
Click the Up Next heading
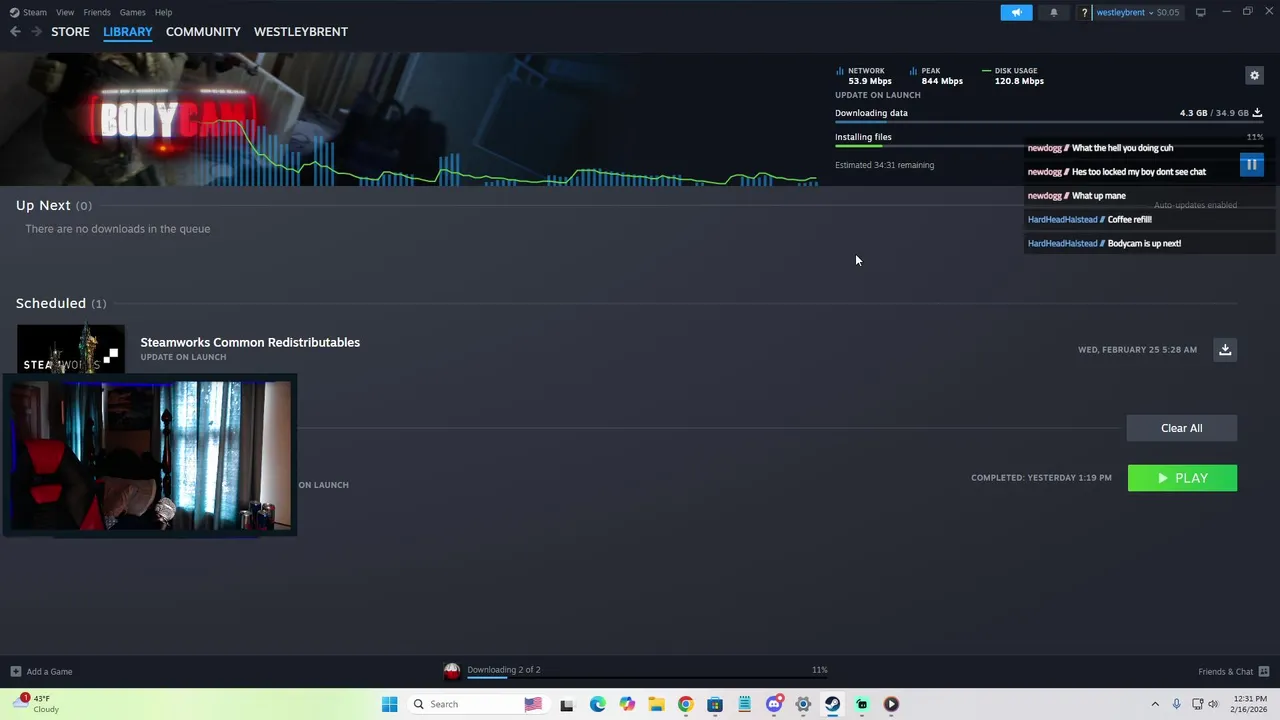pyautogui.click(x=43, y=205)
